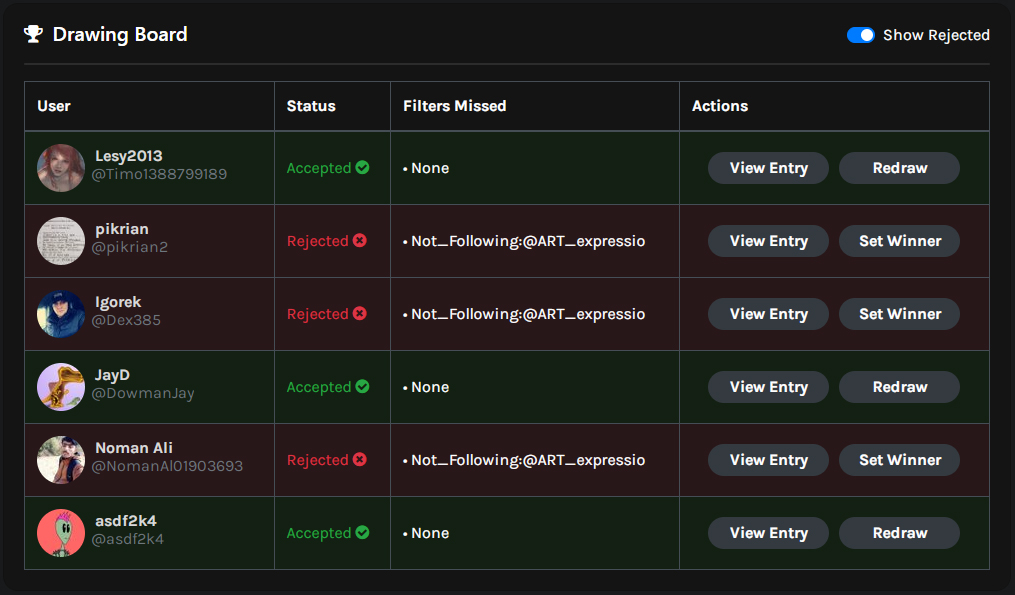Open pikrian's avatar picture
This screenshot has height=595, width=1015.
pyautogui.click(x=61, y=241)
